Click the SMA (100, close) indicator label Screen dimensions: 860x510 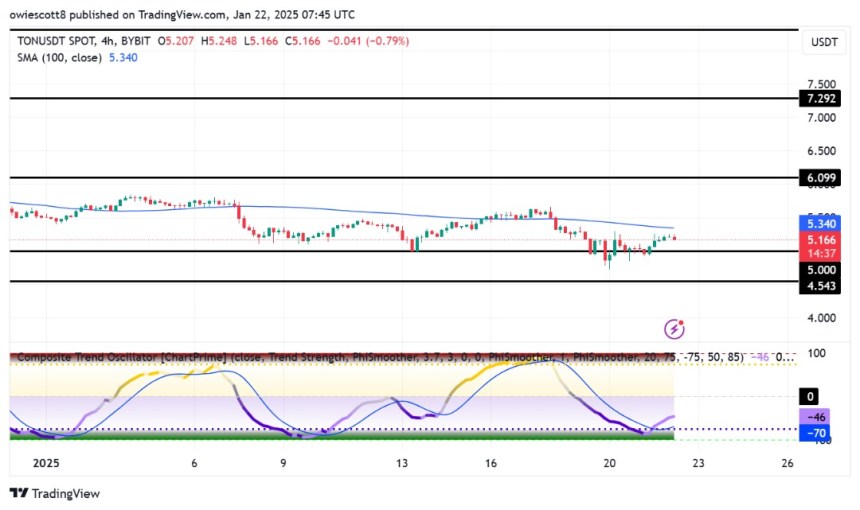pyautogui.click(x=59, y=58)
